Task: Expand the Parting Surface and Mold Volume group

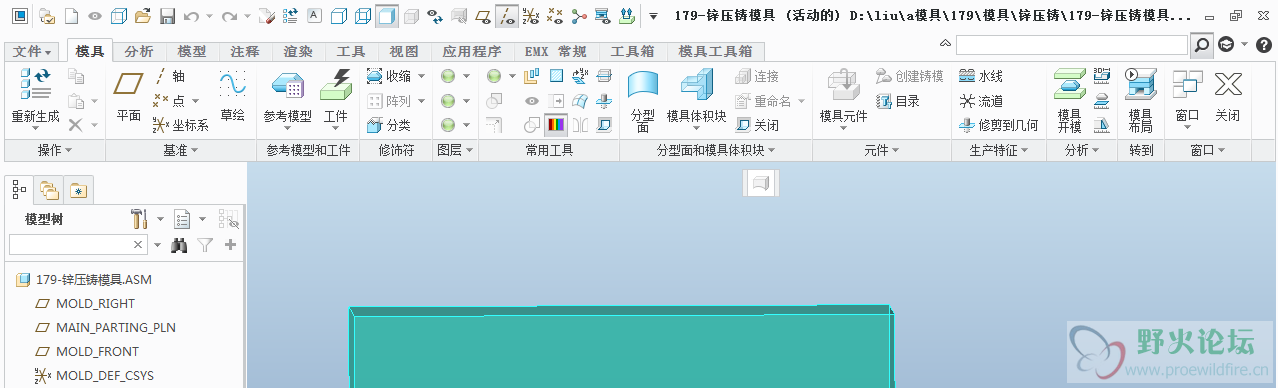Action: 716,150
